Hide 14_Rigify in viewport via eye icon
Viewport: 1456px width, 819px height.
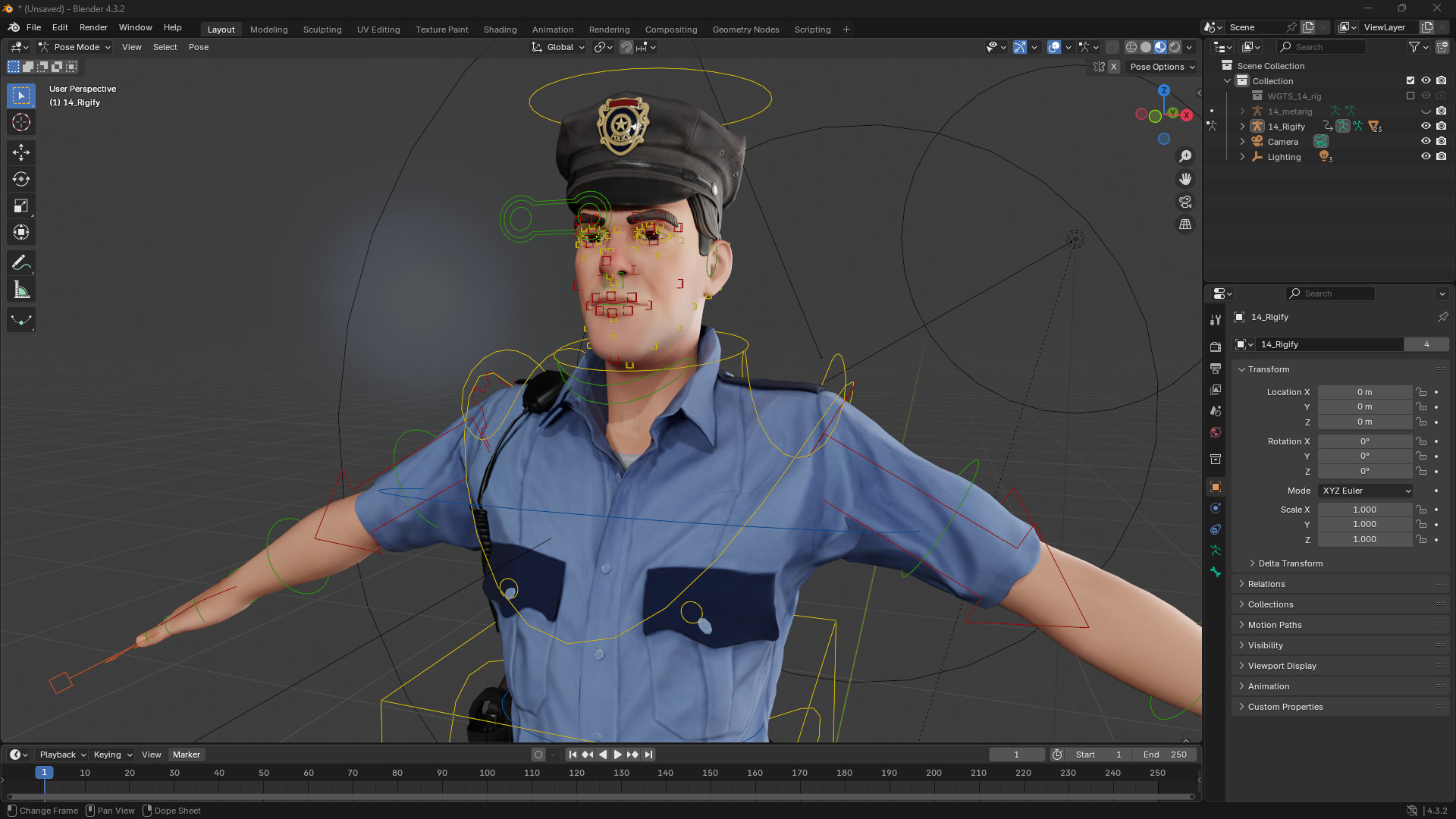[1426, 126]
